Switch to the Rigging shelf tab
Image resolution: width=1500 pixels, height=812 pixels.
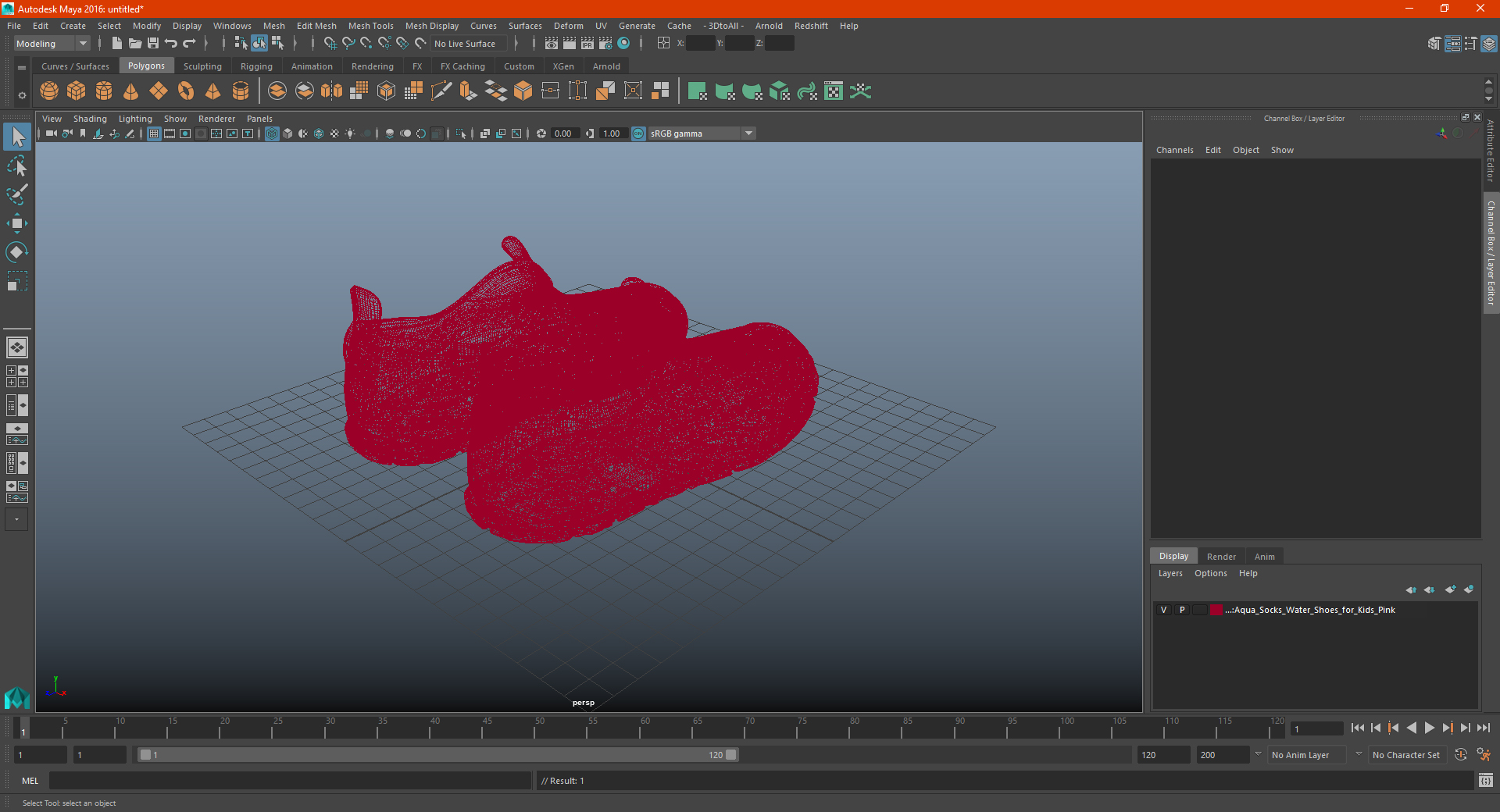click(x=256, y=66)
